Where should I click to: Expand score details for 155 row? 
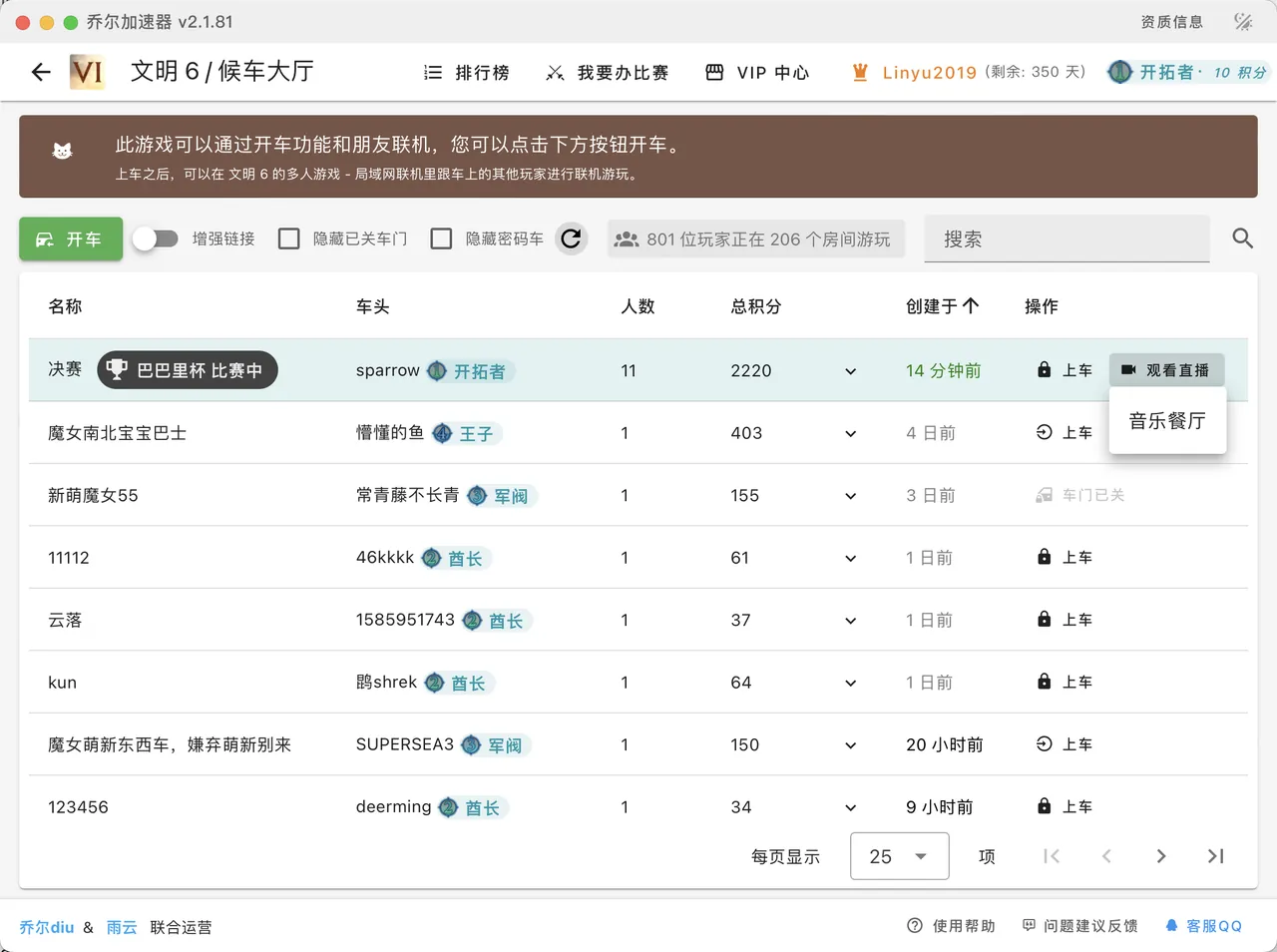851,496
